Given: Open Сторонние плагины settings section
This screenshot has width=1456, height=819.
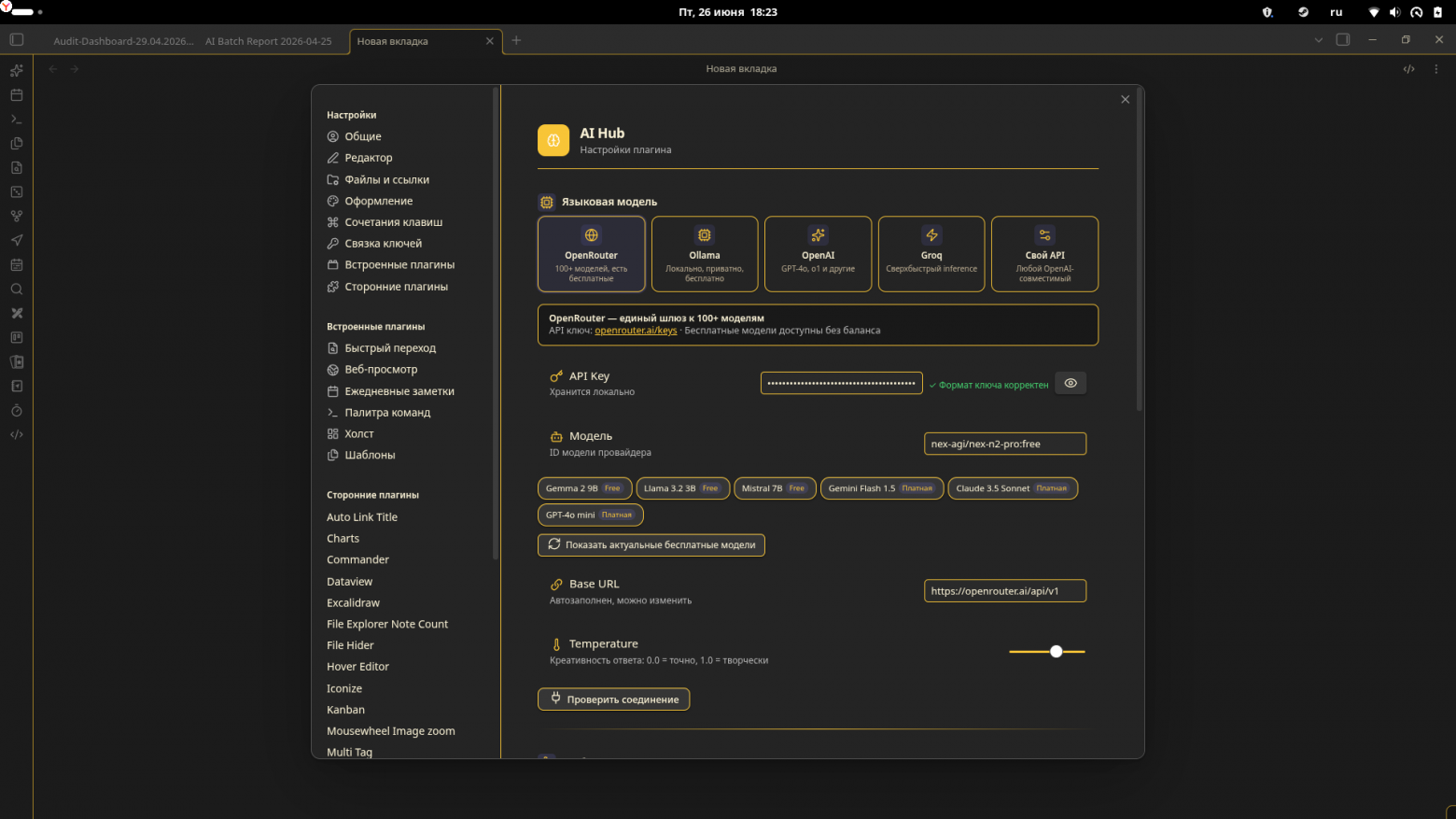Looking at the screenshot, I should 387,287.
